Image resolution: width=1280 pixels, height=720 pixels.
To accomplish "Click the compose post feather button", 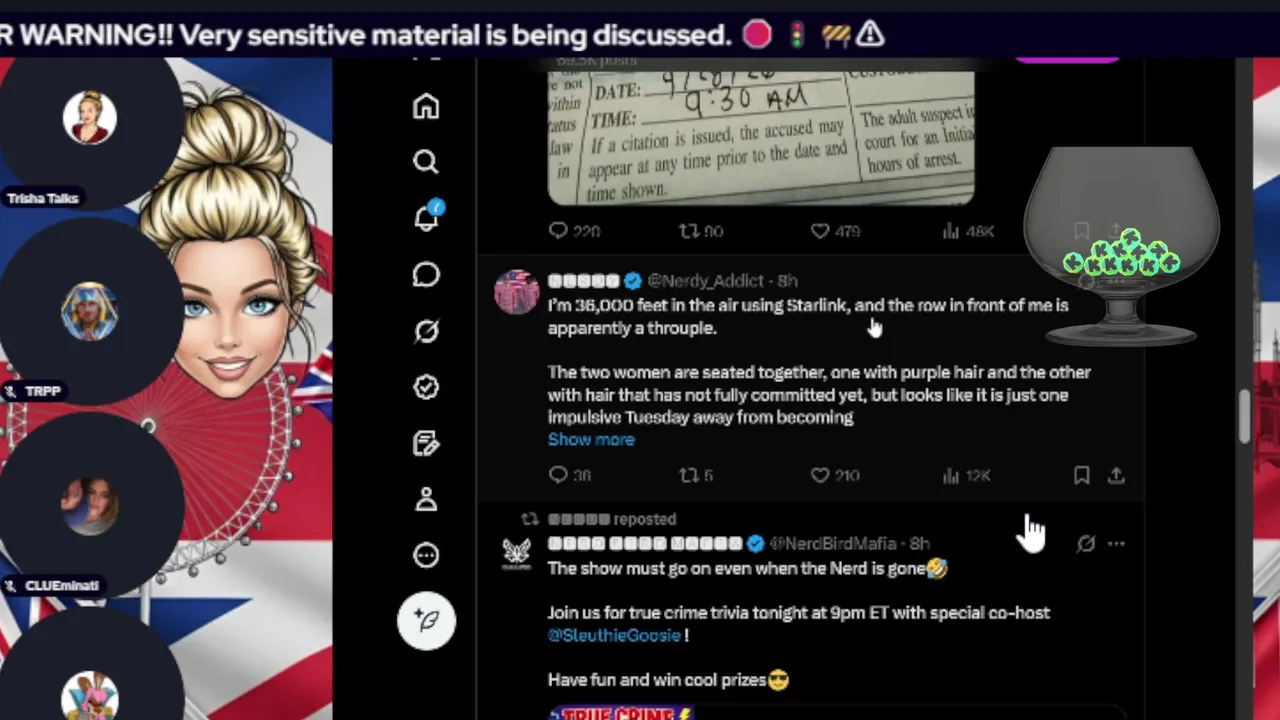I will 427,620.
